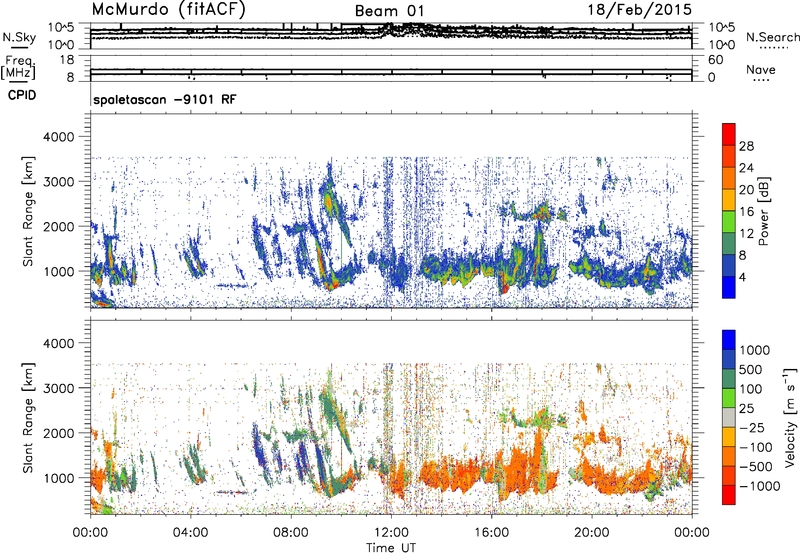800x554 pixels.
Task: Click the '04:00' time axis tick label
Action: 191,533
